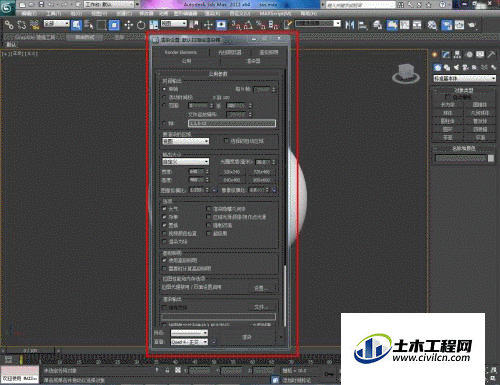Open the Quad 4 view dropdown
This screenshot has height=385, width=500.
pyautogui.click(x=189, y=342)
